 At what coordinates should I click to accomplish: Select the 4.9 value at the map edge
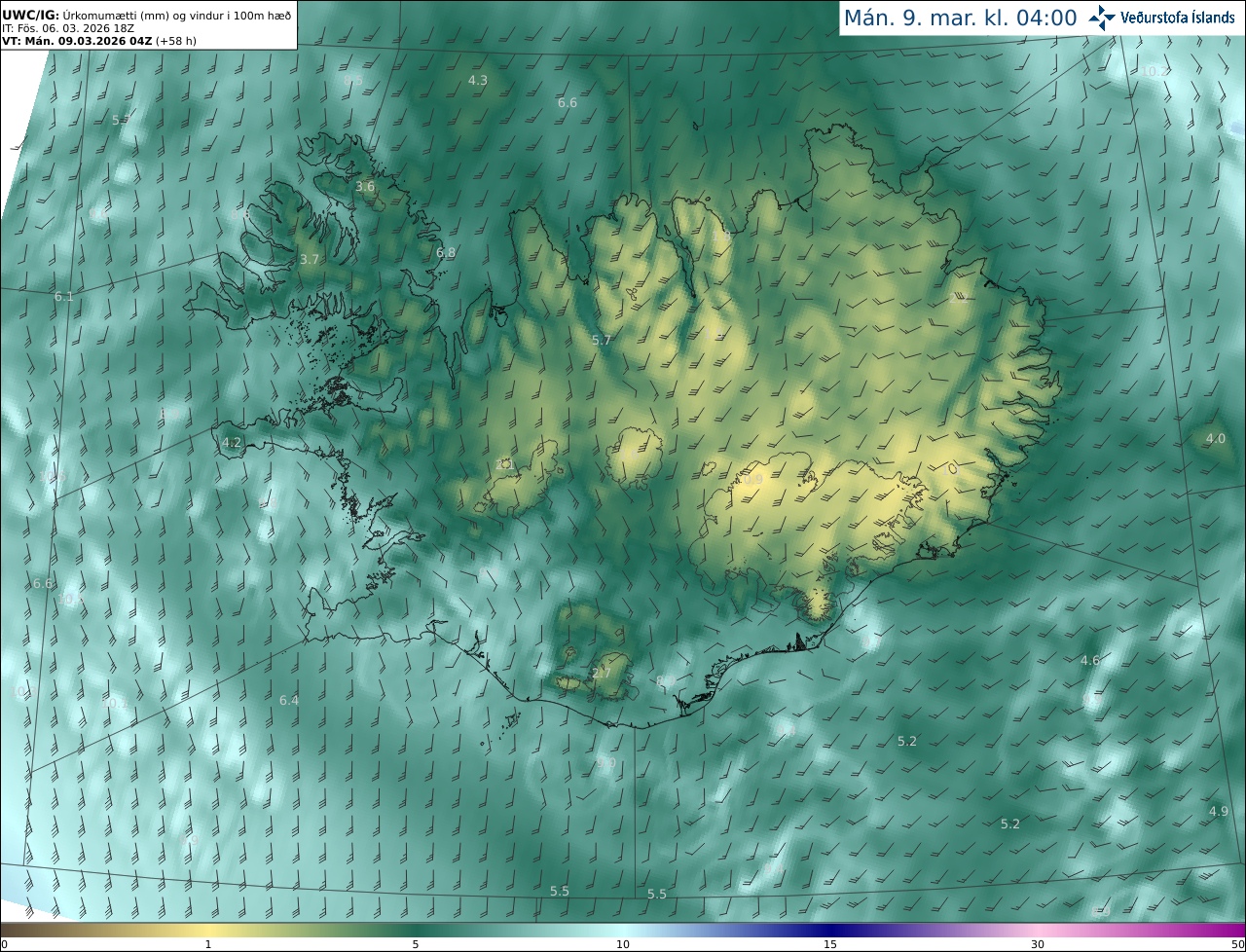(1219, 811)
